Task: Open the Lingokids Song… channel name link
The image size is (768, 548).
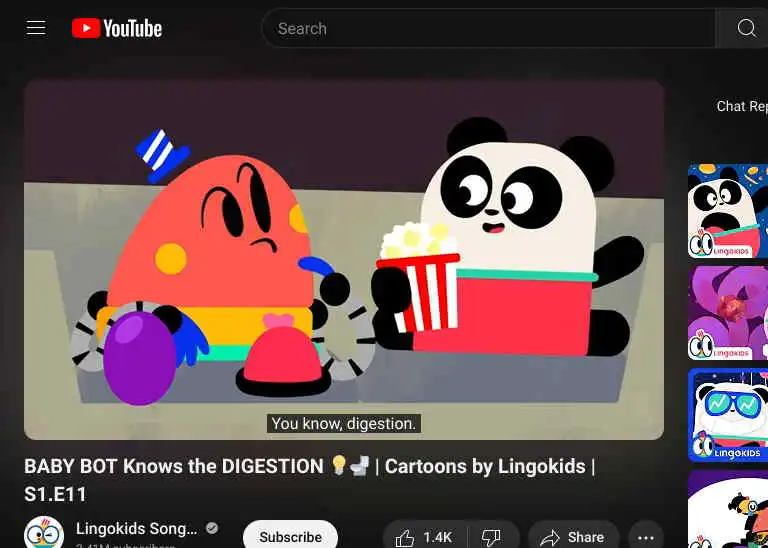Action: (137, 529)
